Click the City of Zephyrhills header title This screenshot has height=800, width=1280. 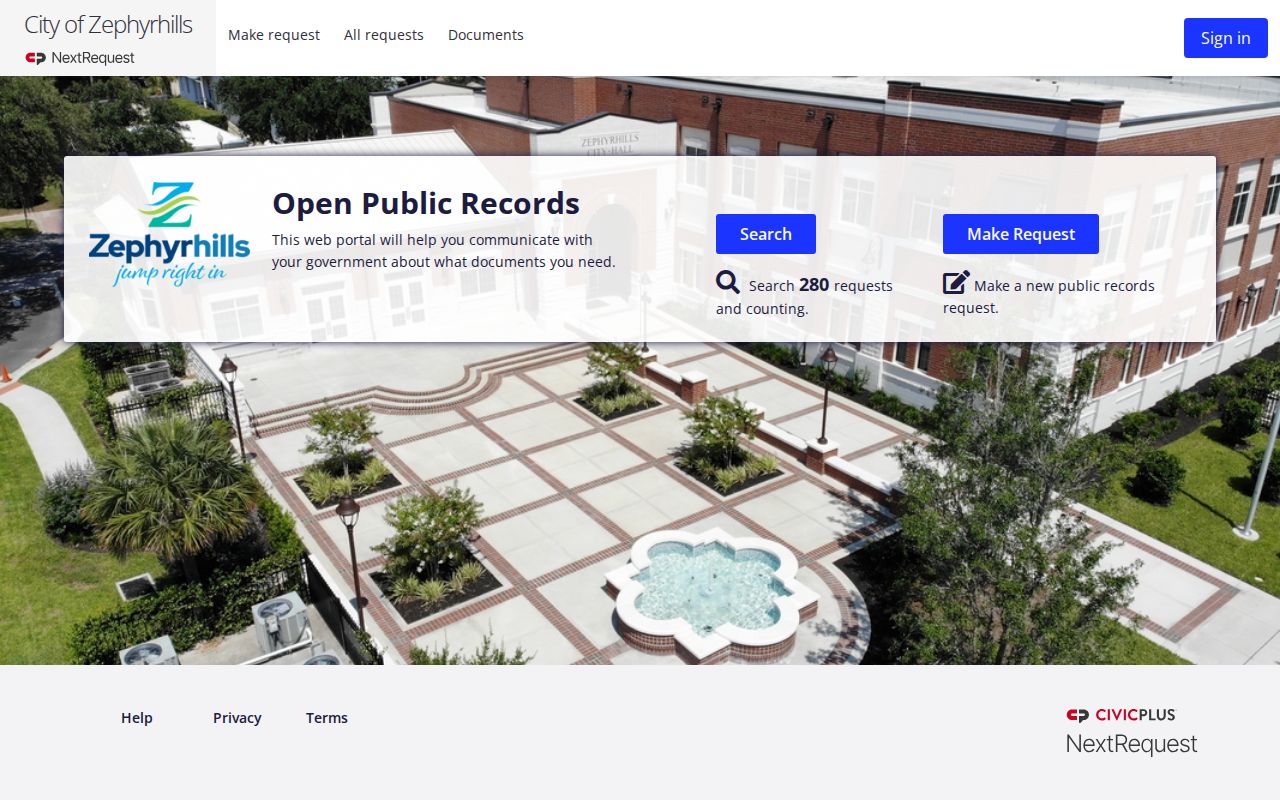click(108, 25)
